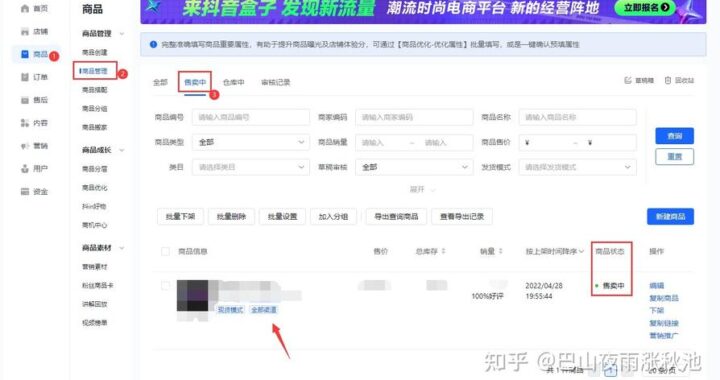Viewport: 720px width, 380px height.
Task: Open the 首页 home icon in sidebar
Action: [x=25, y=8]
